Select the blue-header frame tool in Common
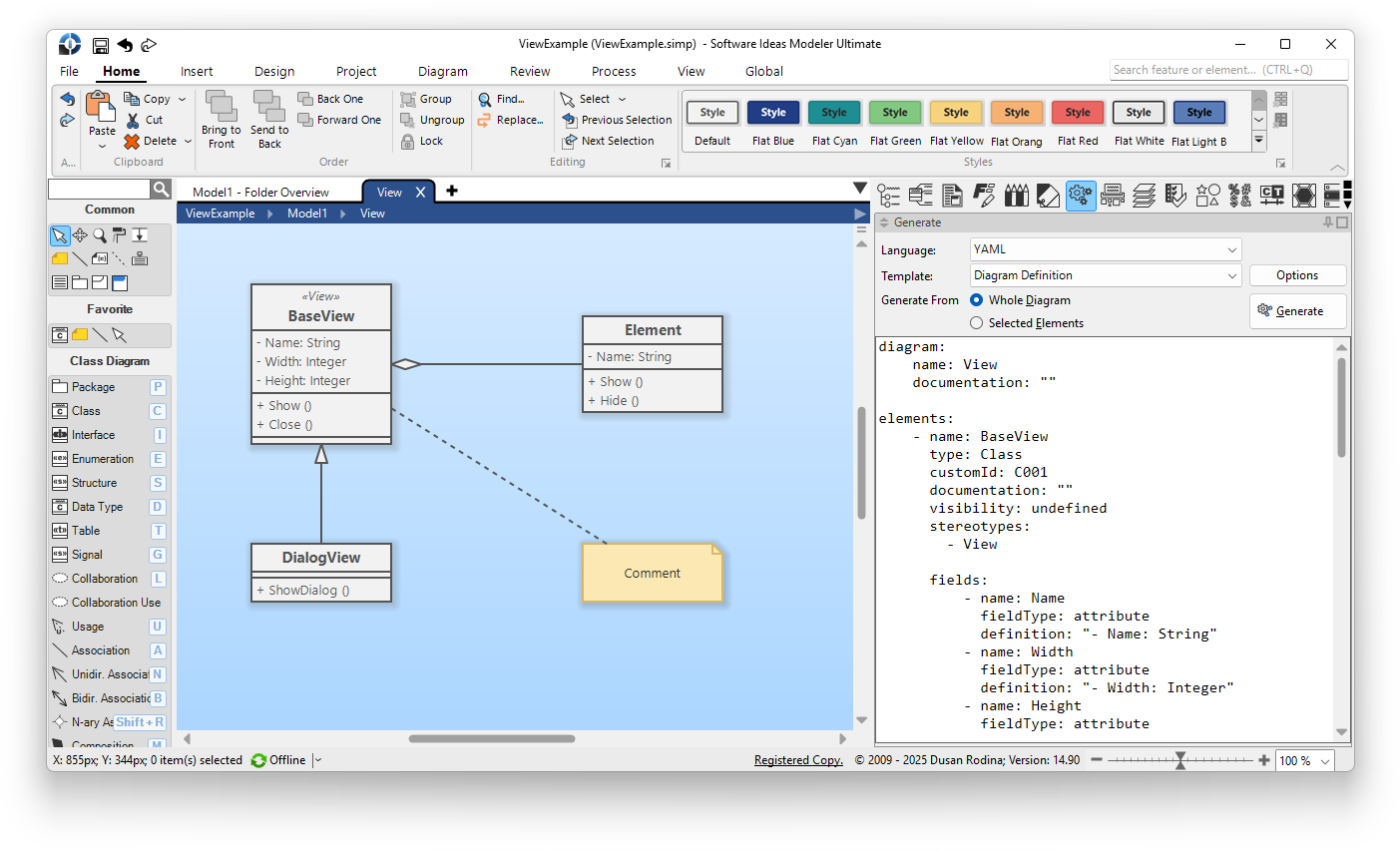Screen dimensions: 1400x851 click(x=120, y=282)
